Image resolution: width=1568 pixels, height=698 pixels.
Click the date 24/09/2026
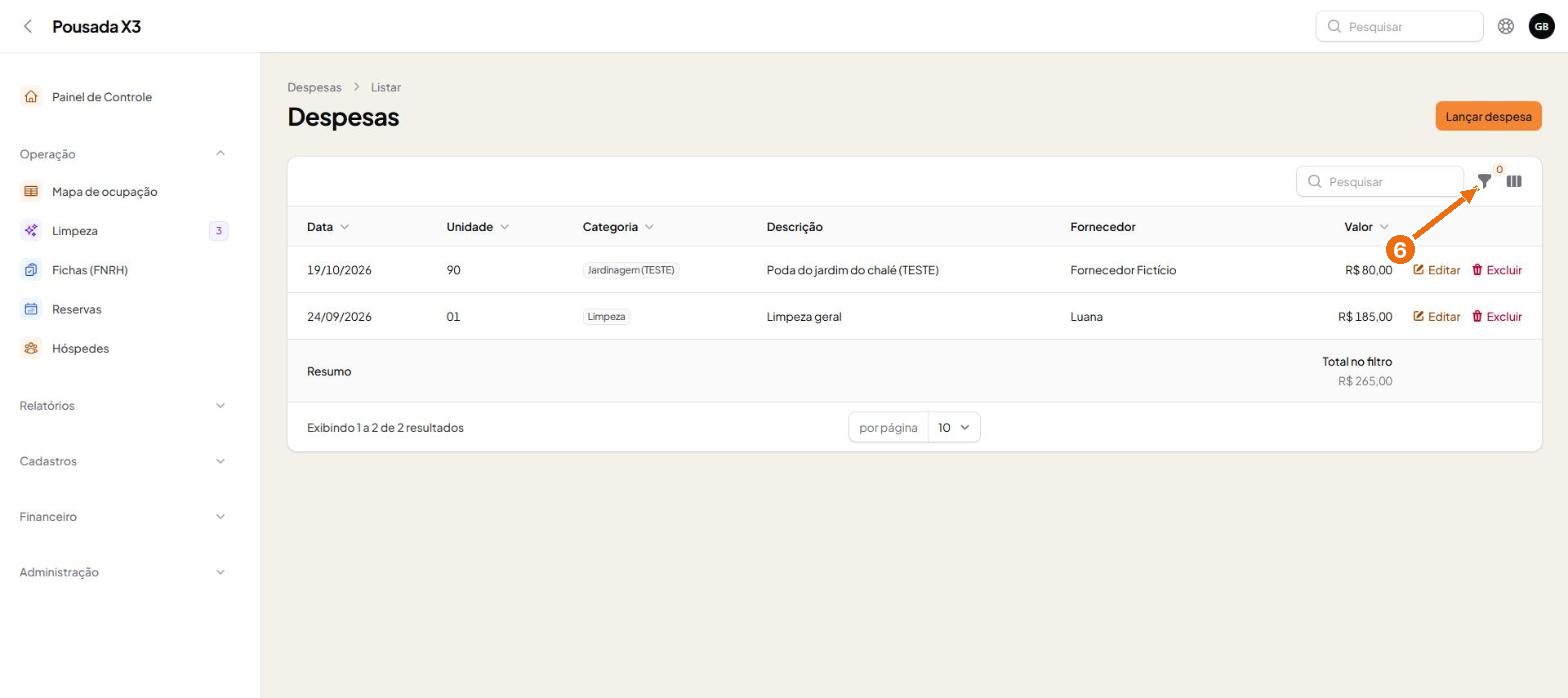coord(339,317)
